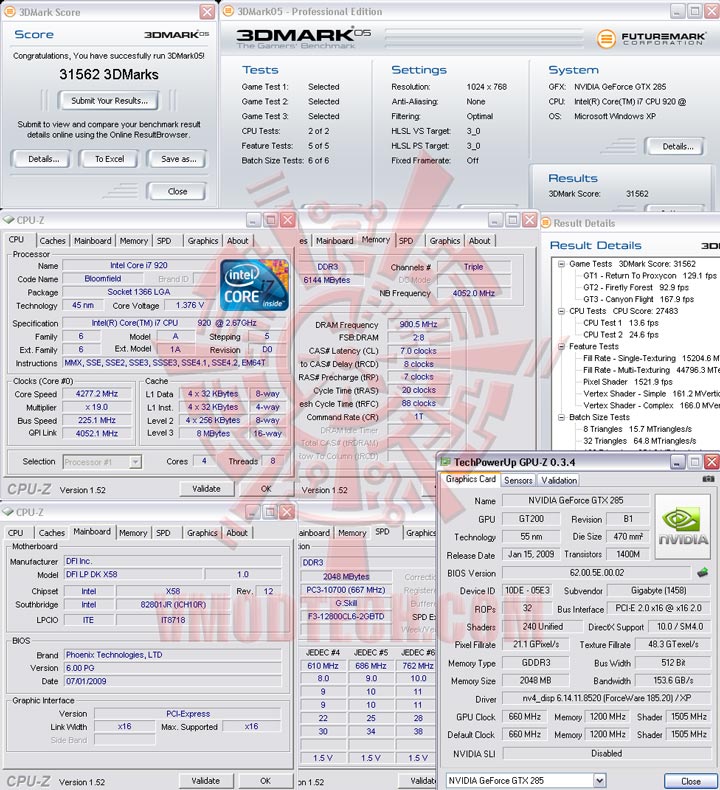The image size is (720, 790).
Task: Collapse the Feature Tests tree node
Action: point(561,347)
